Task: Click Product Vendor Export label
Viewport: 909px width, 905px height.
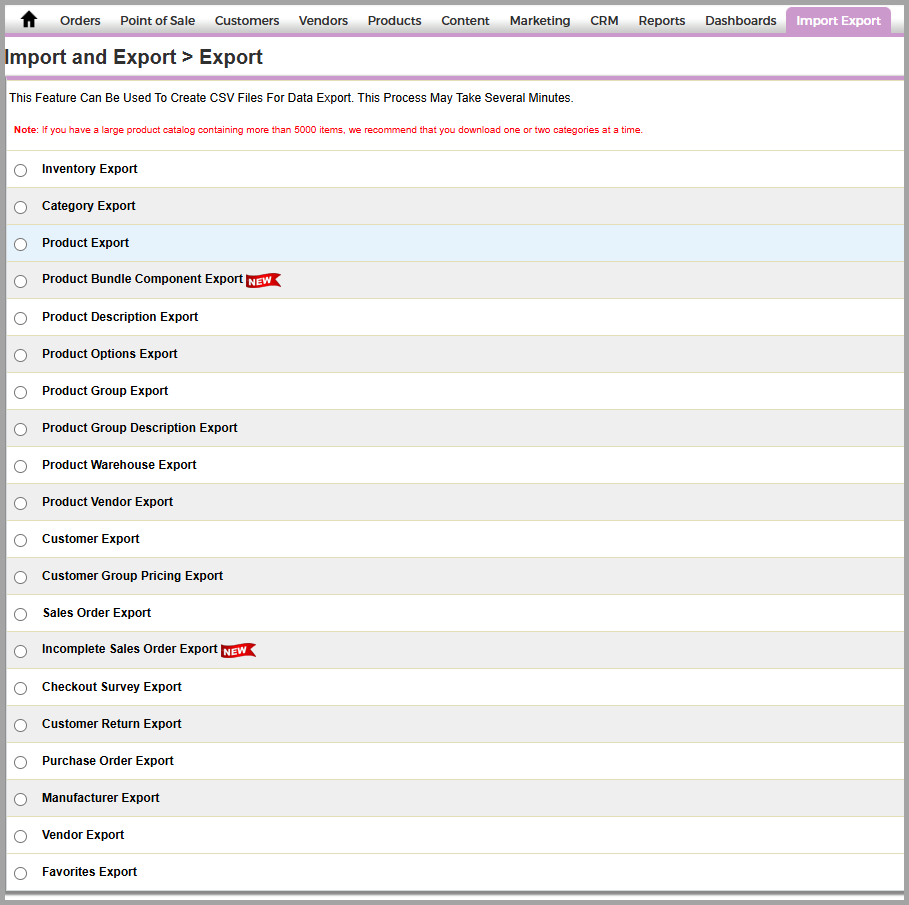Action: point(108,502)
